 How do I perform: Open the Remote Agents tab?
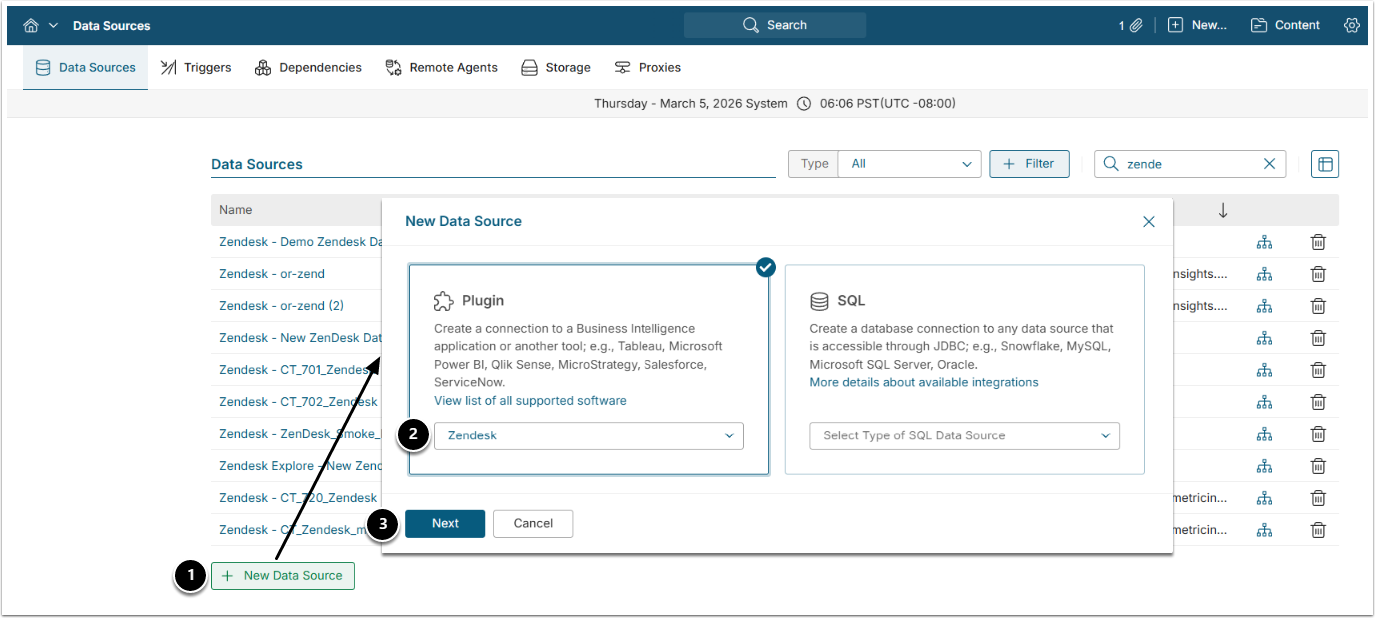(441, 68)
